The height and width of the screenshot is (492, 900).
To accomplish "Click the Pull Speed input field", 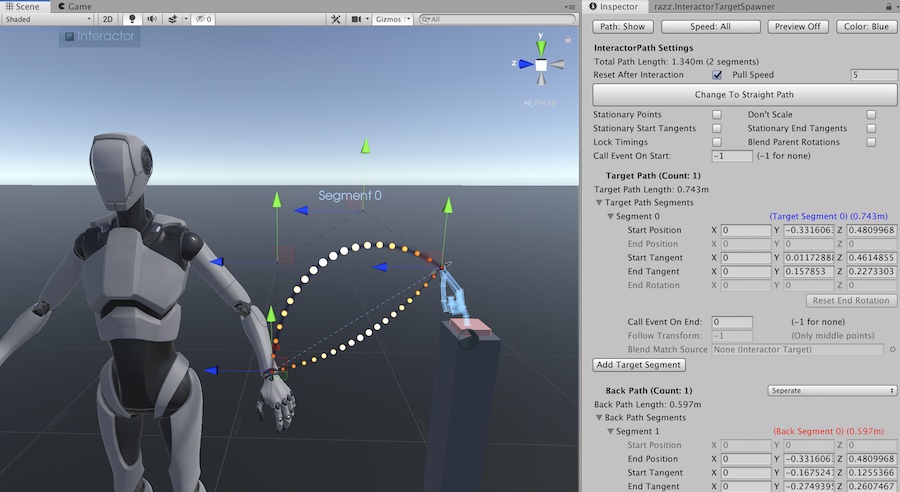I will pos(870,75).
